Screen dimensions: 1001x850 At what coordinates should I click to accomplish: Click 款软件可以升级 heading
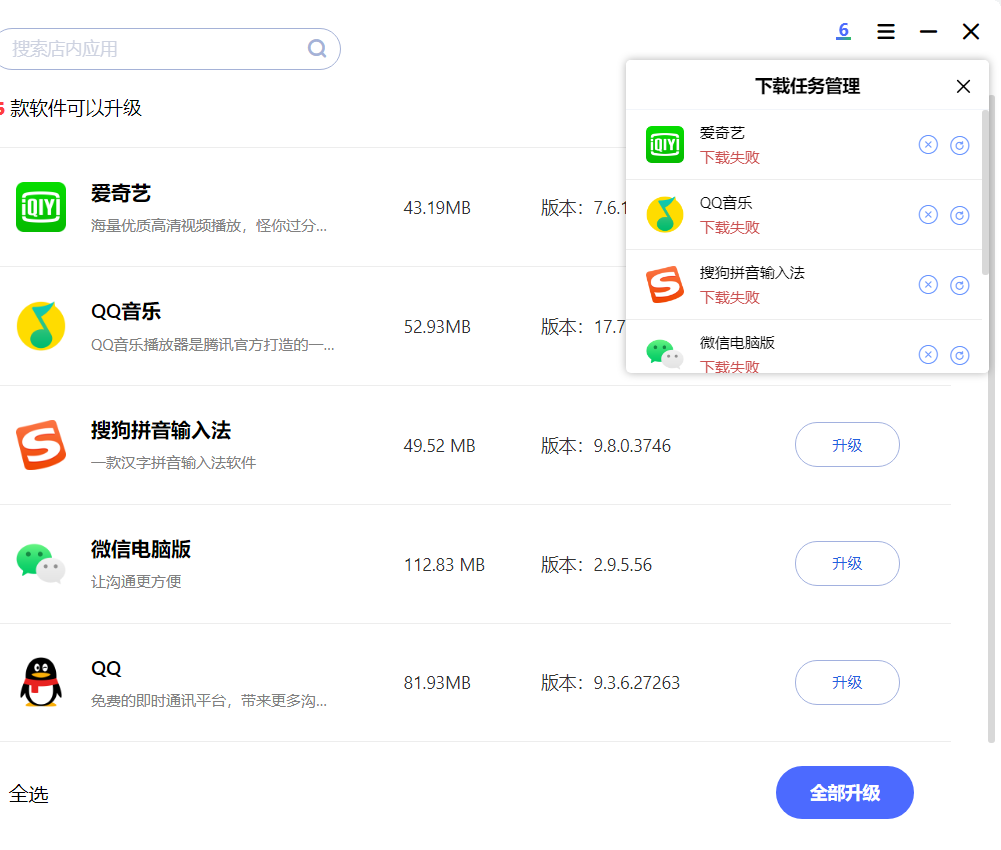(76, 108)
